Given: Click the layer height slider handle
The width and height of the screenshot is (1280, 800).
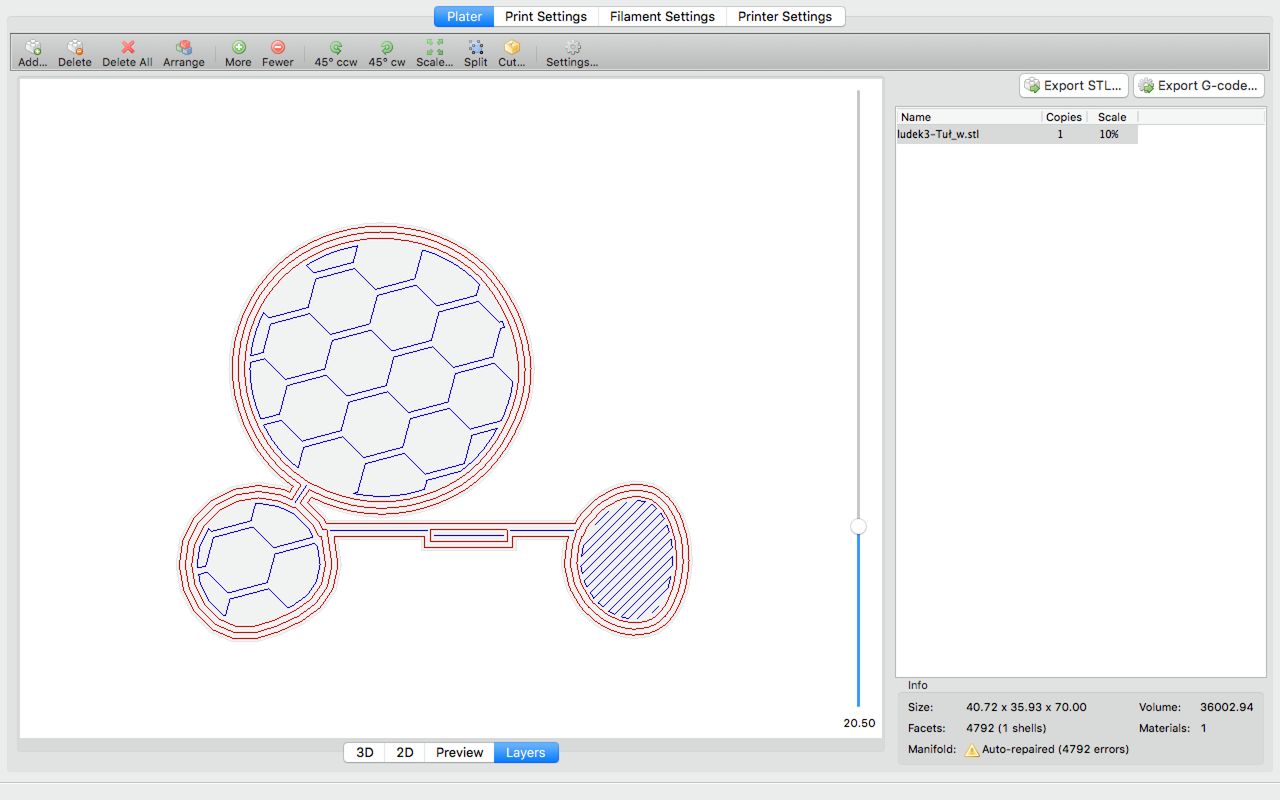Looking at the screenshot, I should 858,526.
